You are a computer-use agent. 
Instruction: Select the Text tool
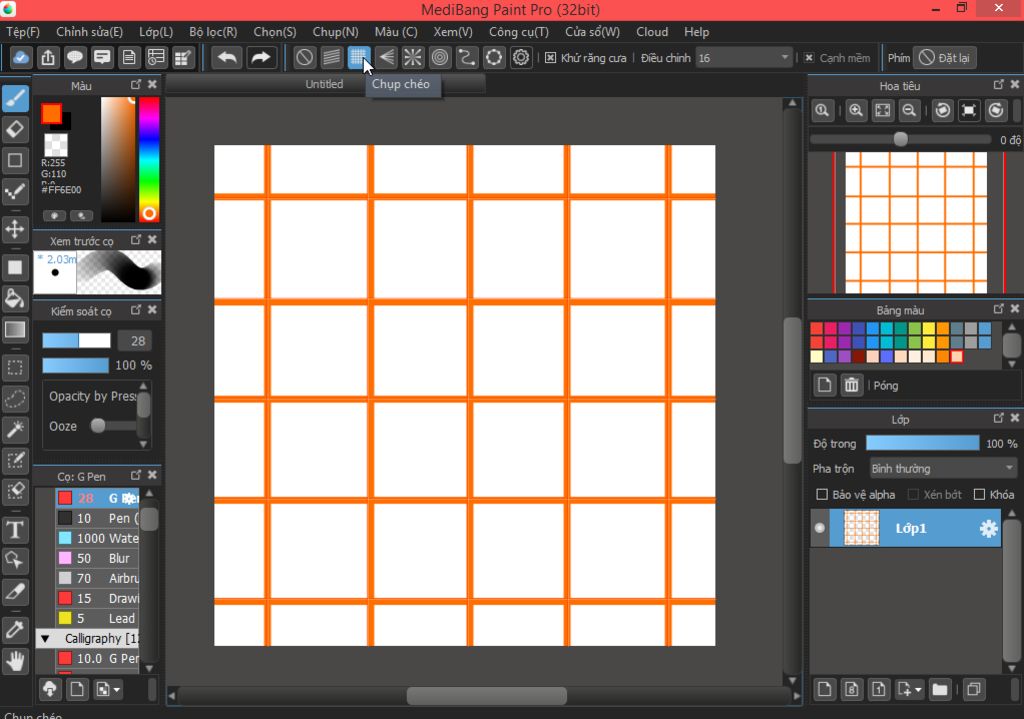[x=16, y=530]
